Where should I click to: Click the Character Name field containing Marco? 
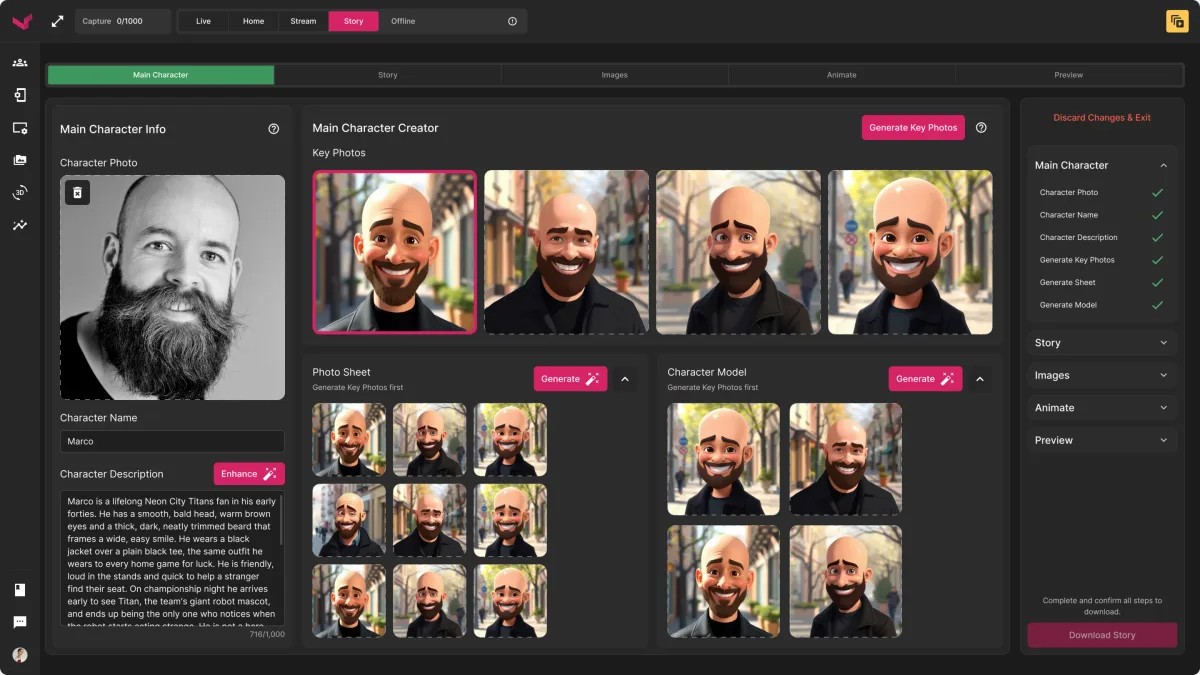[x=172, y=441]
